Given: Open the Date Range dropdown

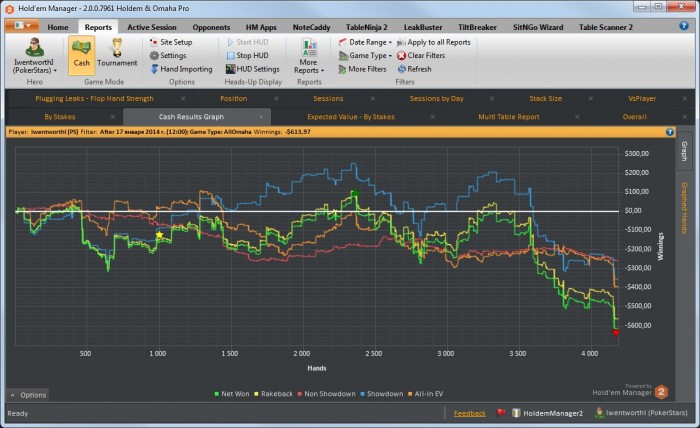Looking at the screenshot, I should click(369, 43).
